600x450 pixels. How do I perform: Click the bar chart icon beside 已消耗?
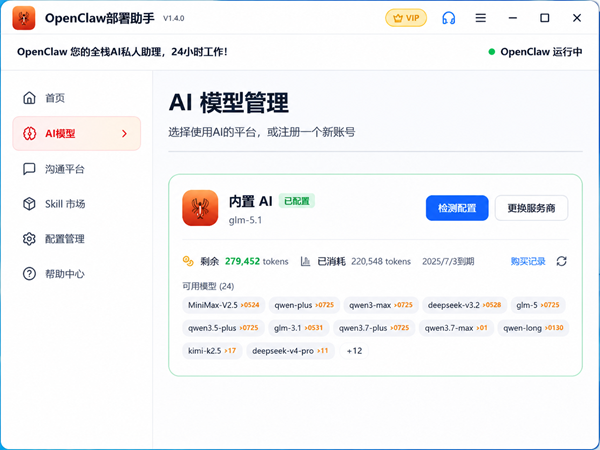(x=305, y=261)
